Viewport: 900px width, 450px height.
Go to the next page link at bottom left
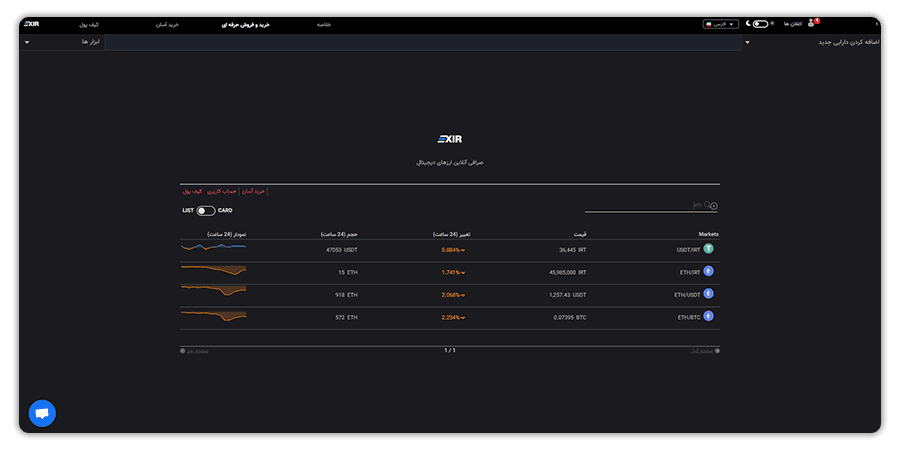point(194,351)
